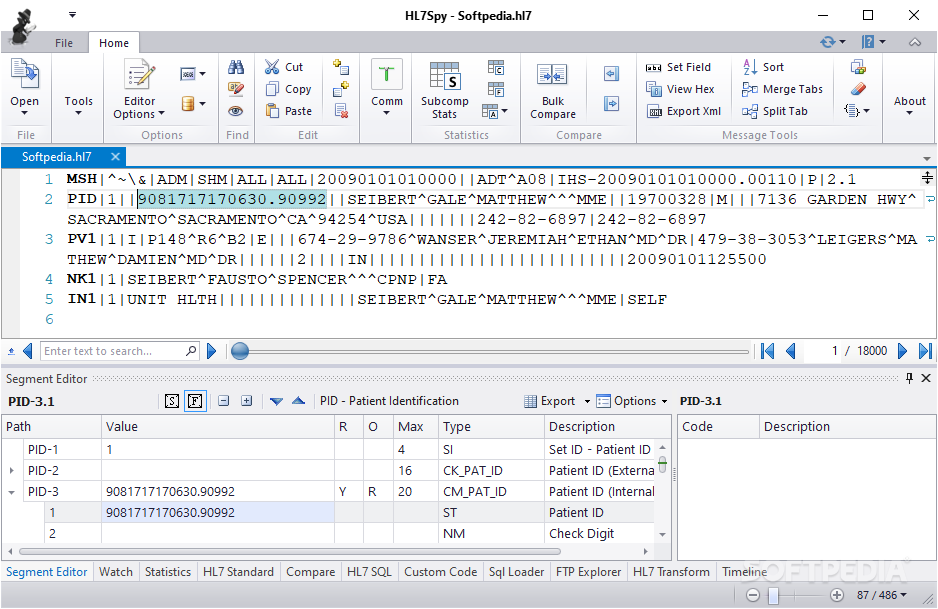
Task: Search forward with the blue arrow
Action: click(x=211, y=351)
